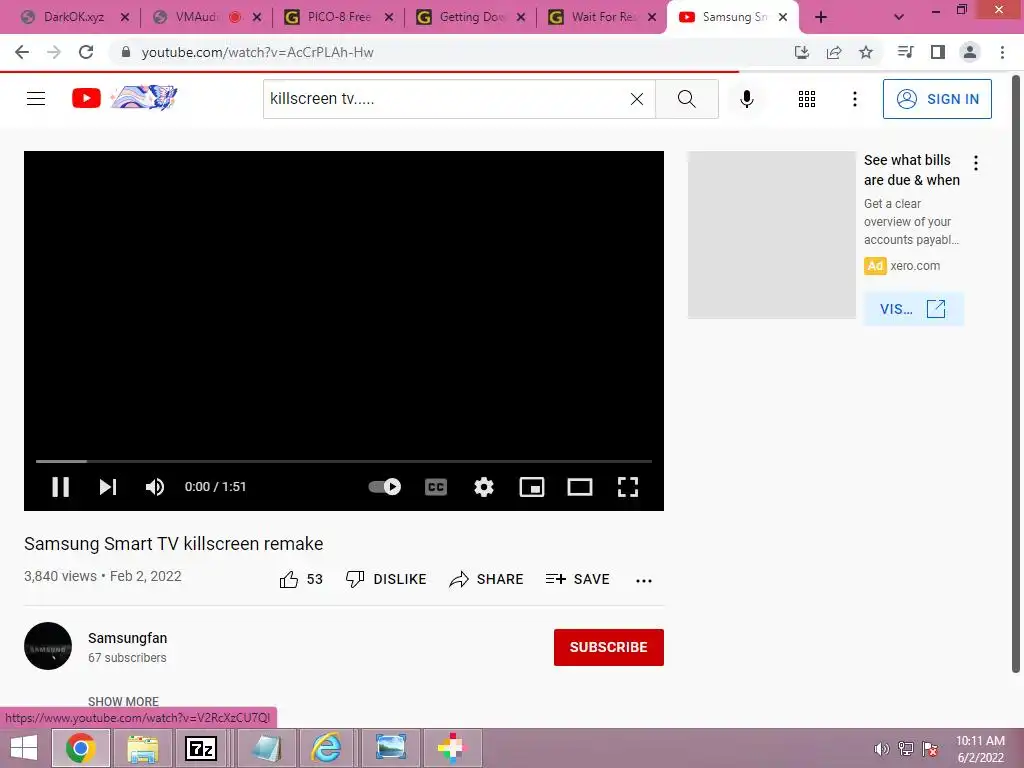Viewport: 1024px width, 768px height.
Task: Open 7-Zip from the taskbar
Action: 201,748
